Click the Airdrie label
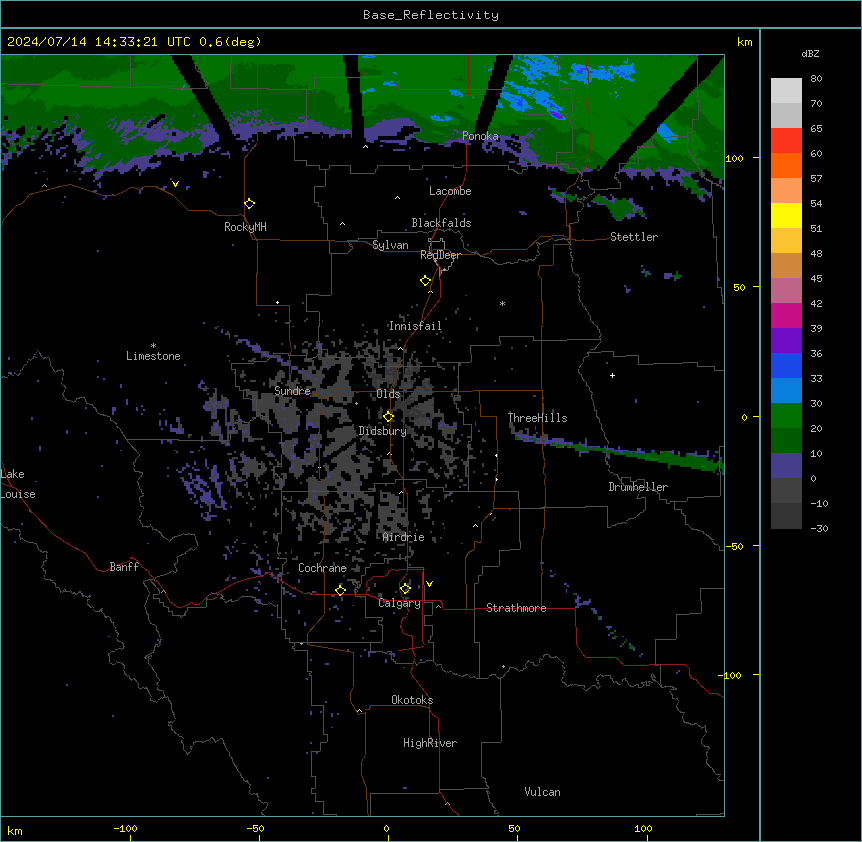The height and width of the screenshot is (842, 862). click(404, 537)
